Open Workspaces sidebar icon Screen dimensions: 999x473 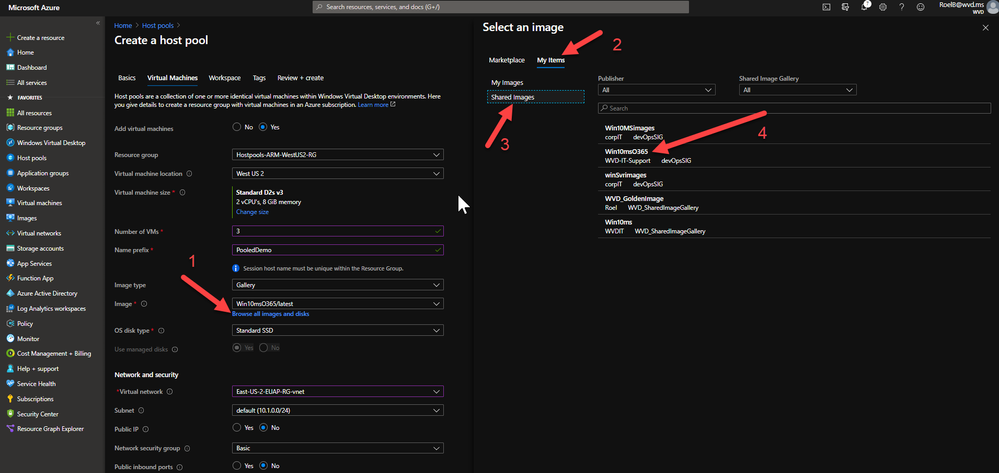point(10,188)
